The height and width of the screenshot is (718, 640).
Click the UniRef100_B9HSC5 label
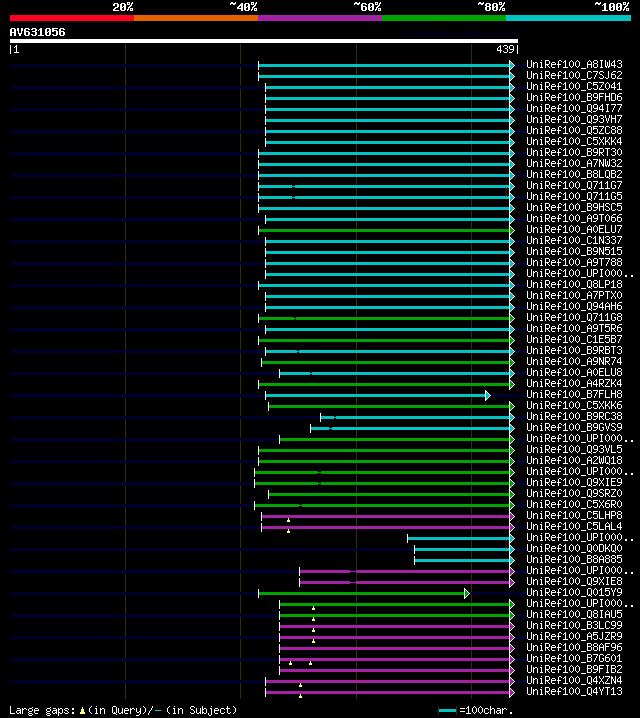(574, 207)
